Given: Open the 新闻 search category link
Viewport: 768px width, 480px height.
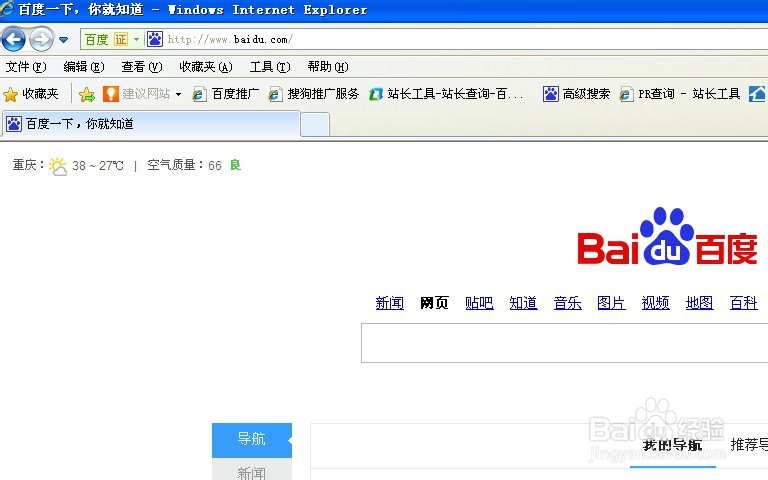Looking at the screenshot, I should point(390,303).
